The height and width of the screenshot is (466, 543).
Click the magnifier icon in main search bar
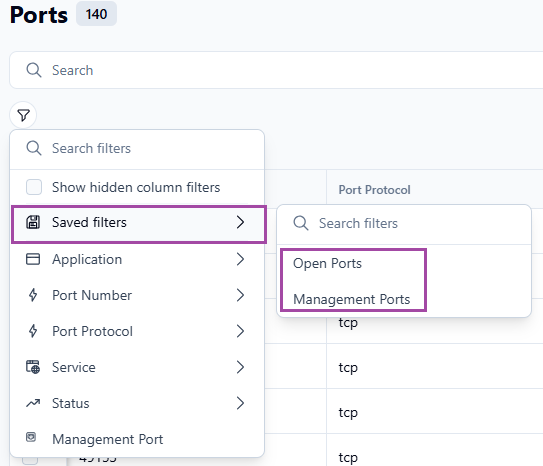34,70
